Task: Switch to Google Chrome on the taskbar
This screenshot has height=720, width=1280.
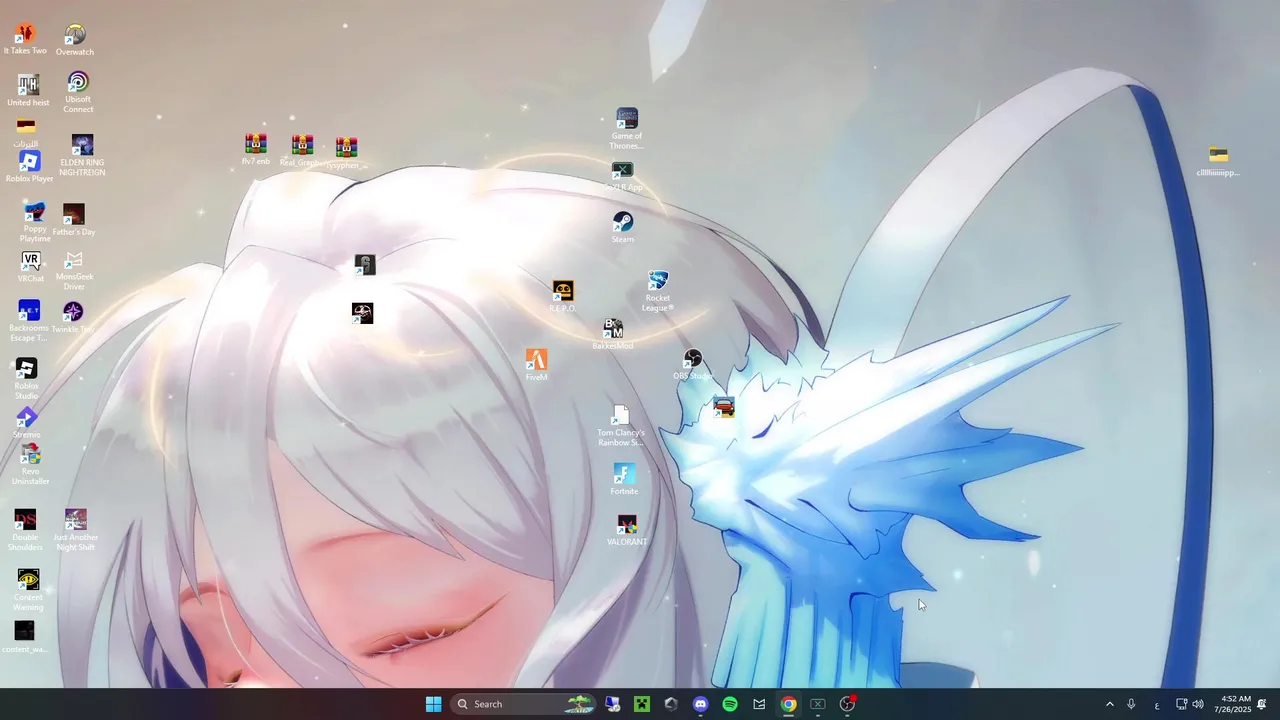Action: coord(789,704)
